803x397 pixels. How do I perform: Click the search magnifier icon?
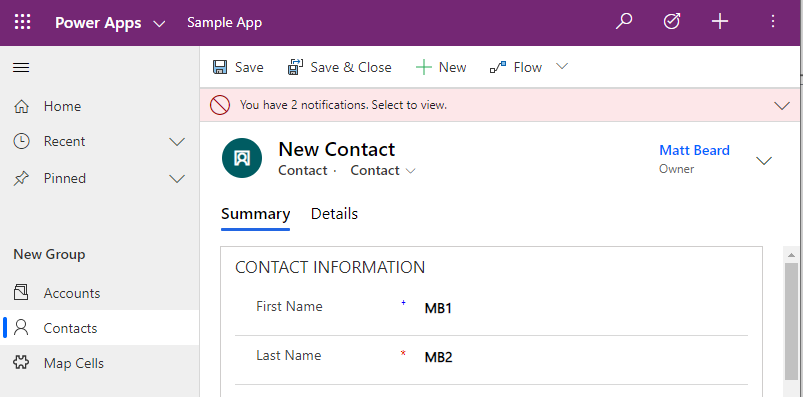624,22
